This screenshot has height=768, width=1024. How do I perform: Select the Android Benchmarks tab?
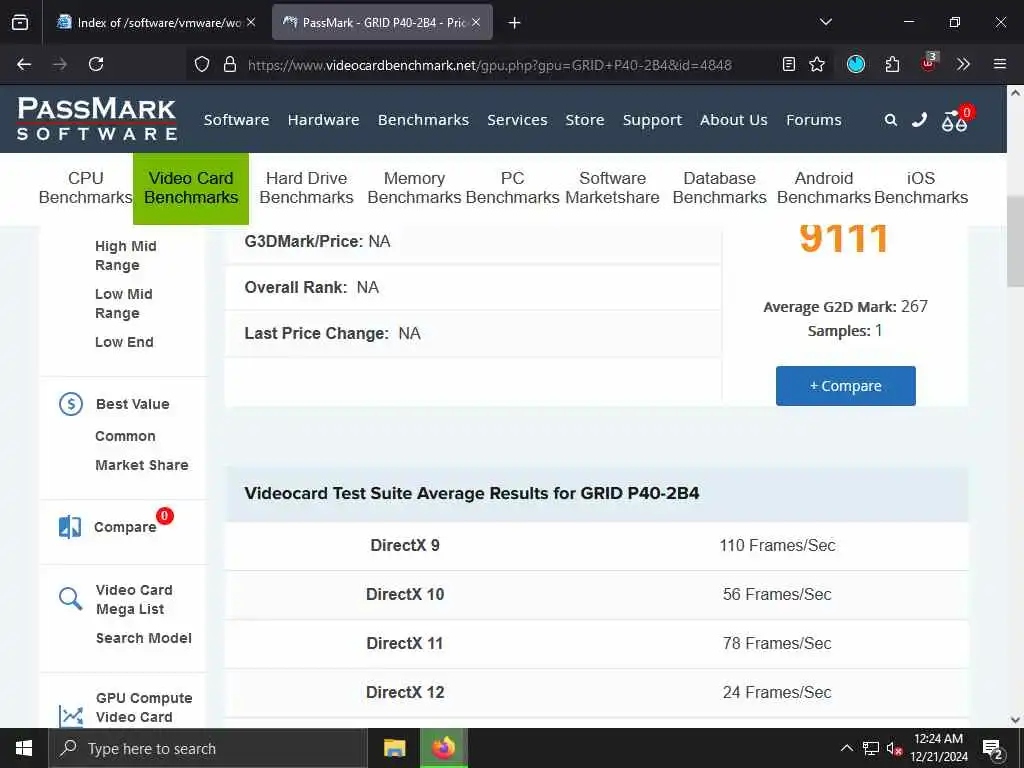coord(824,188)
